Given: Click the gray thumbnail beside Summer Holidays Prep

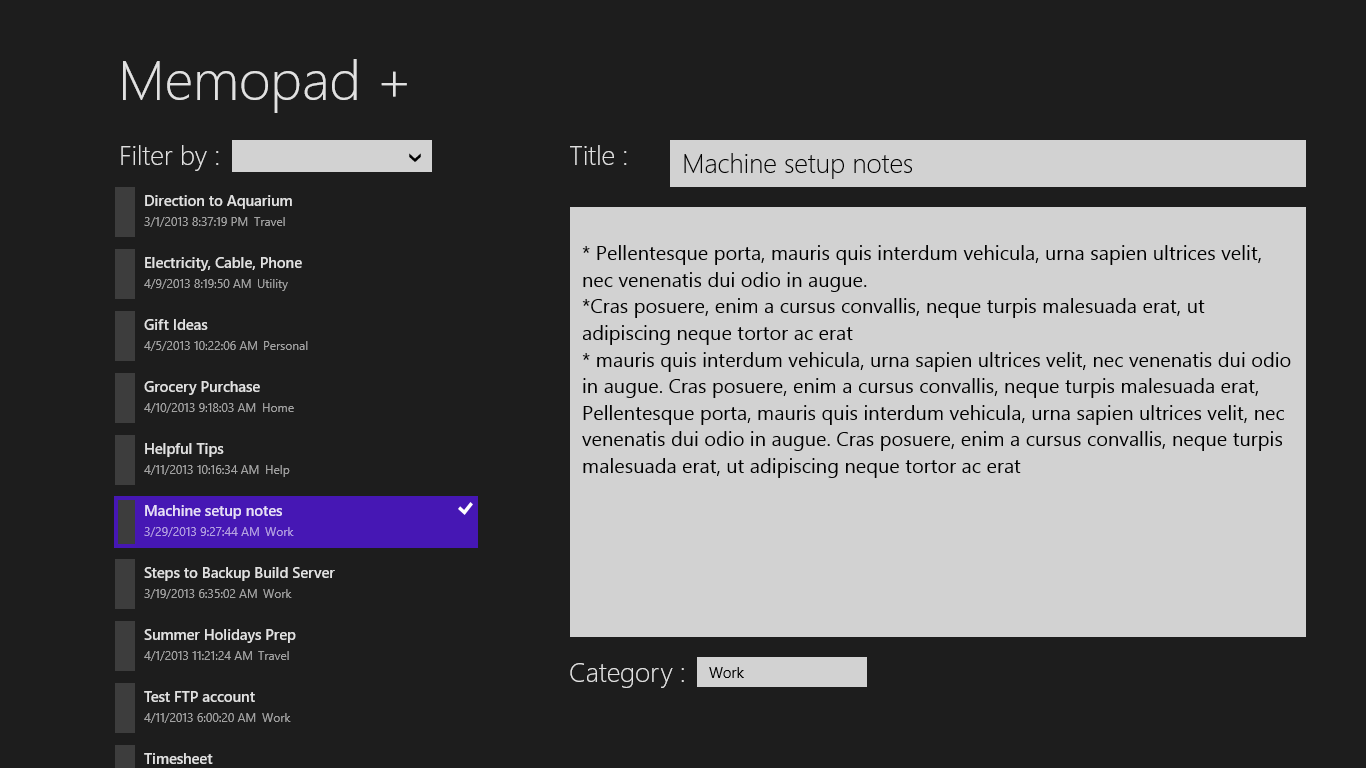Looking at the screenshot, I should click(x=125, y=646).
